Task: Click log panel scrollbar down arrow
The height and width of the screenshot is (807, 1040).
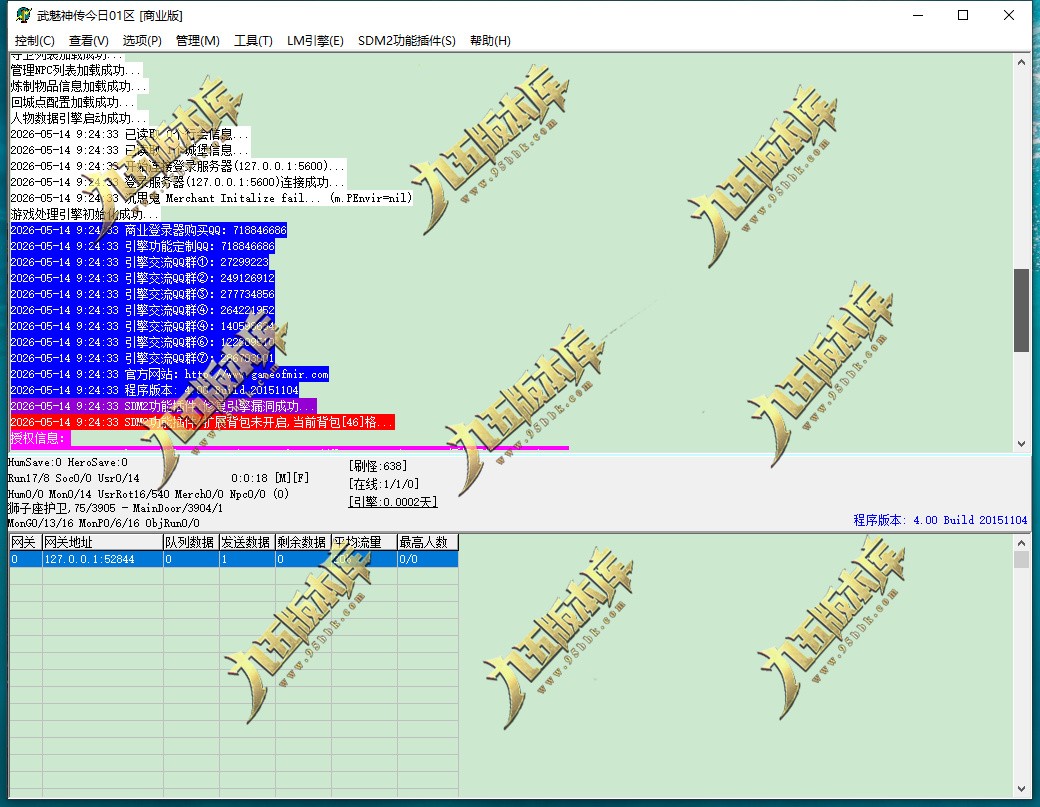Action: 1021,444
